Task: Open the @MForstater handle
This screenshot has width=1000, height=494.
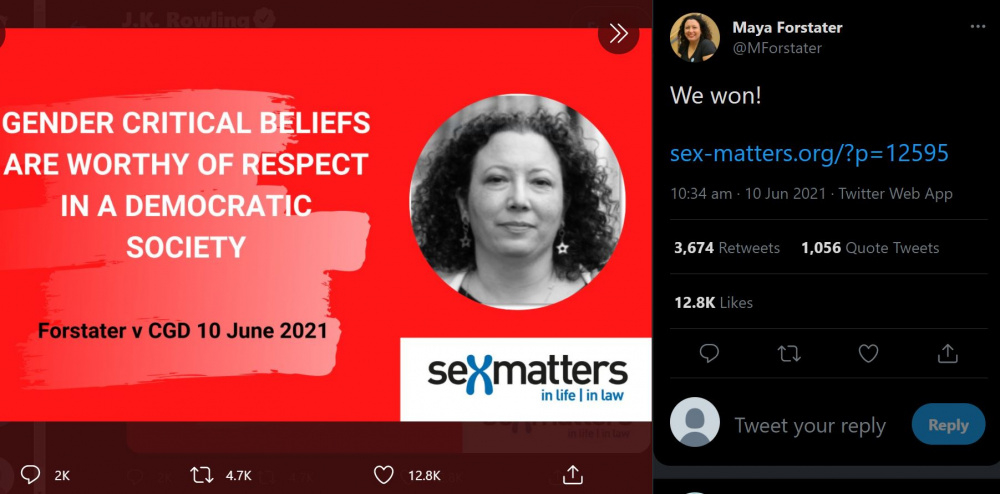Action: point(777,48)
